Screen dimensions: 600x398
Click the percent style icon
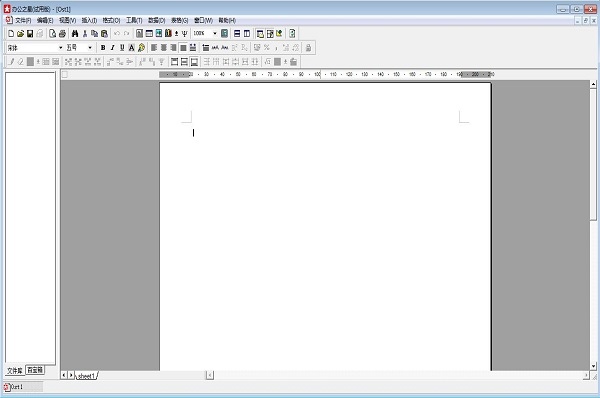(x=267, y=48)
